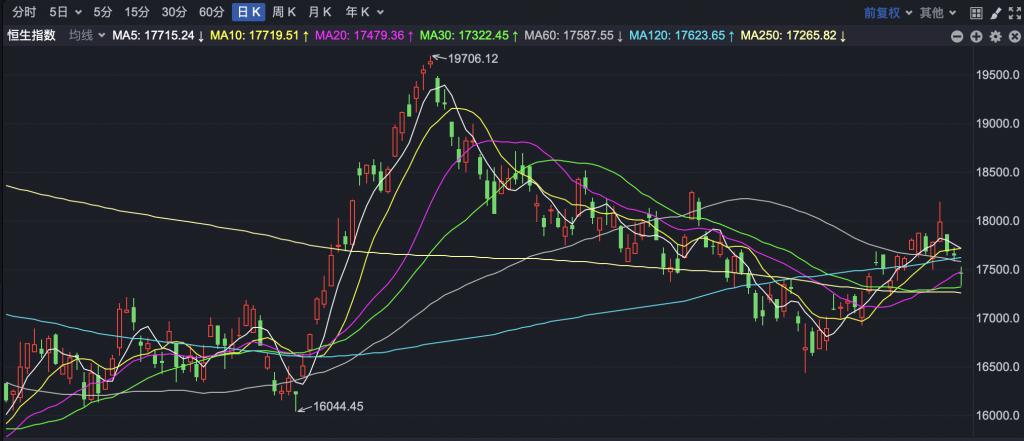Switch to 分时 intraday view

[x=24, y=13]
